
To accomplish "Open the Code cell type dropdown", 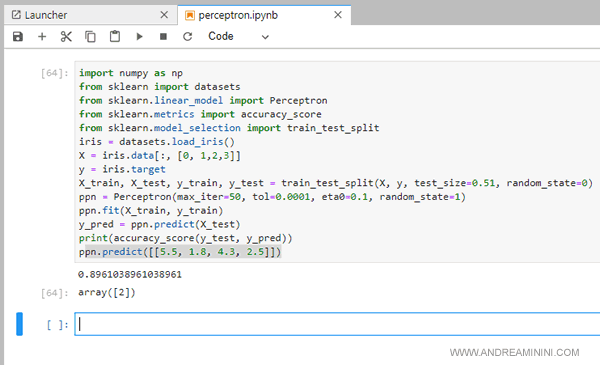I will point(238,36).
